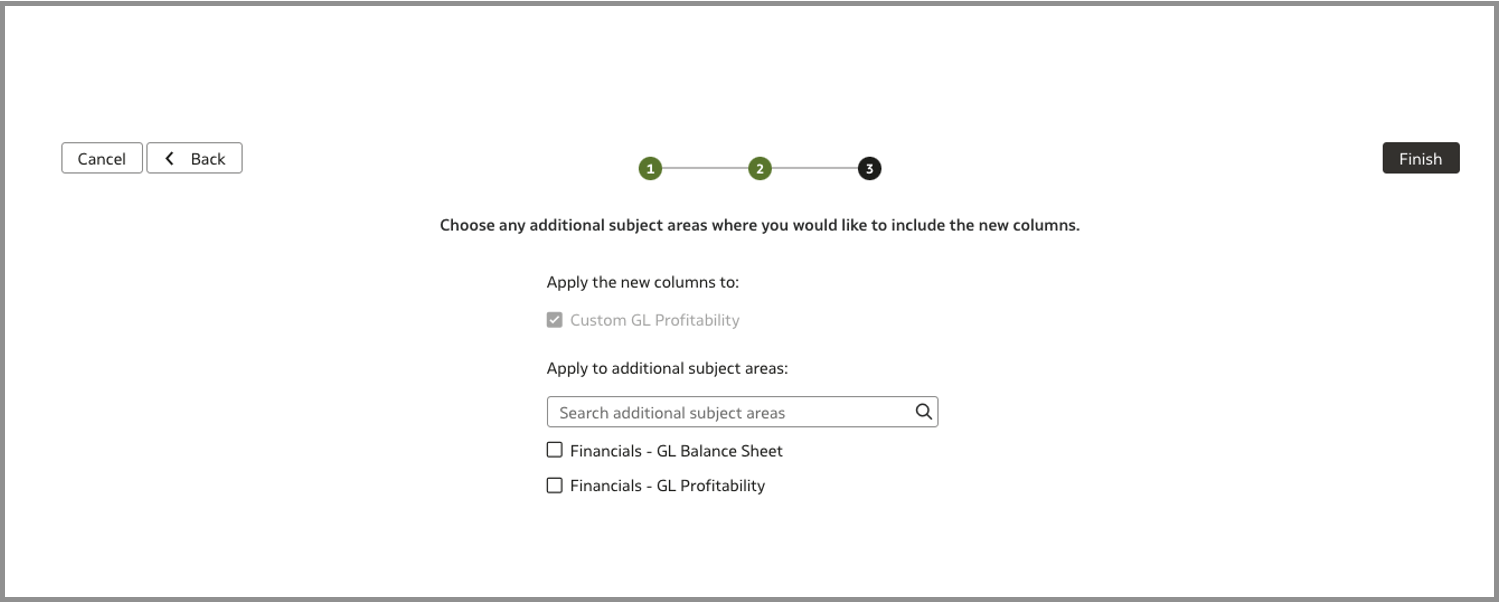The image size is (1500, 603).
Task: Jump to step 2 indicator
Action: pyautogui.click(x=760, y=169)
